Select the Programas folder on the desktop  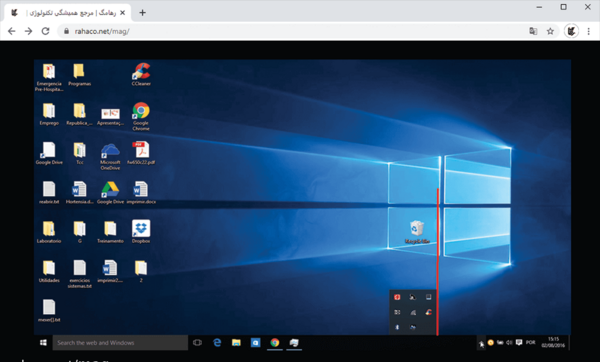click(x=79, y=74)
